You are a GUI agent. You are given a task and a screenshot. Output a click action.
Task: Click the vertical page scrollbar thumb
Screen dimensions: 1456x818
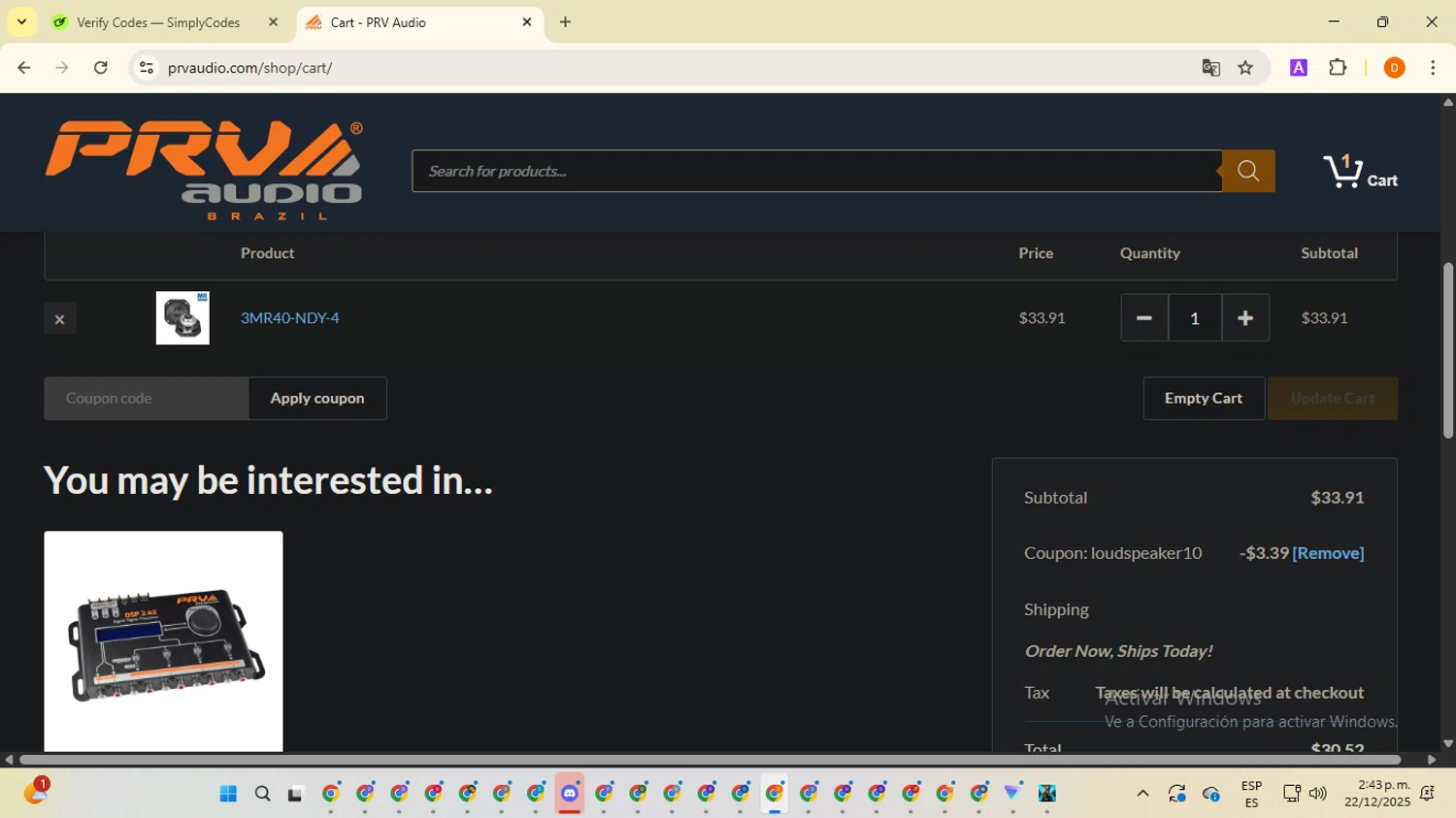(x=1448, y=349)
